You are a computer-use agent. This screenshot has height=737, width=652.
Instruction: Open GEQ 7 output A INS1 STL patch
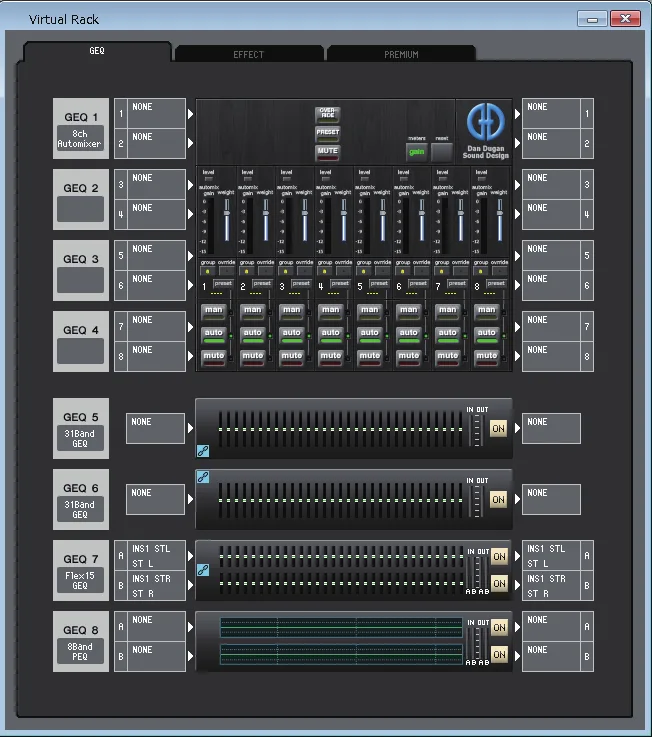coord(558,556)
